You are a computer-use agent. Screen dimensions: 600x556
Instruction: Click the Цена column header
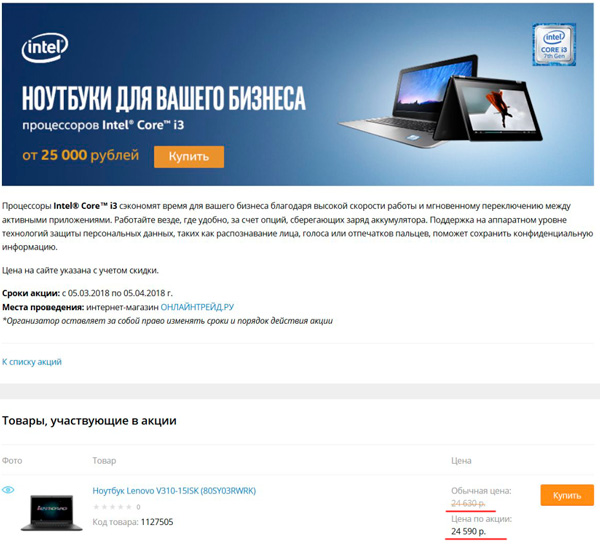pyautogui.click(x=461, y=461)
